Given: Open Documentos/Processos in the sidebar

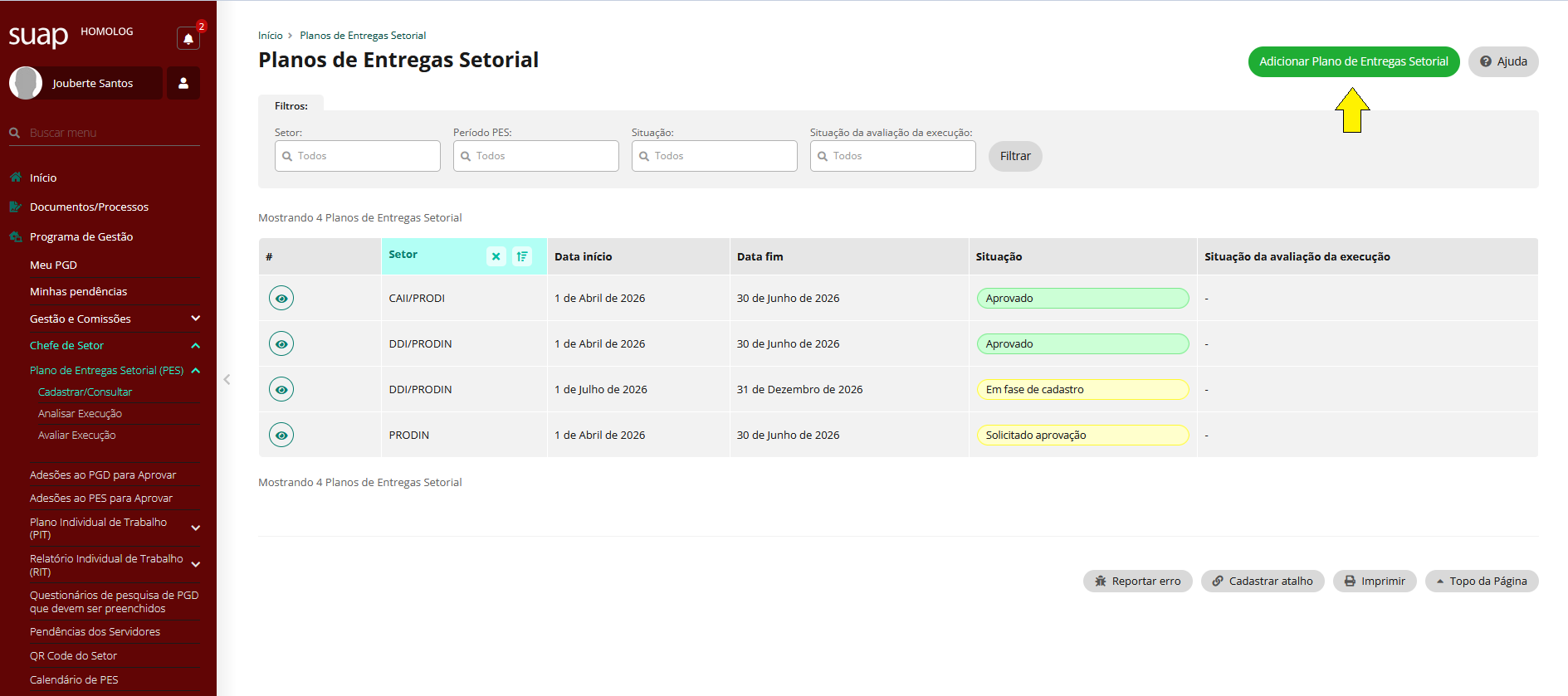Looking at the screenshot, I should pos(89,207).
